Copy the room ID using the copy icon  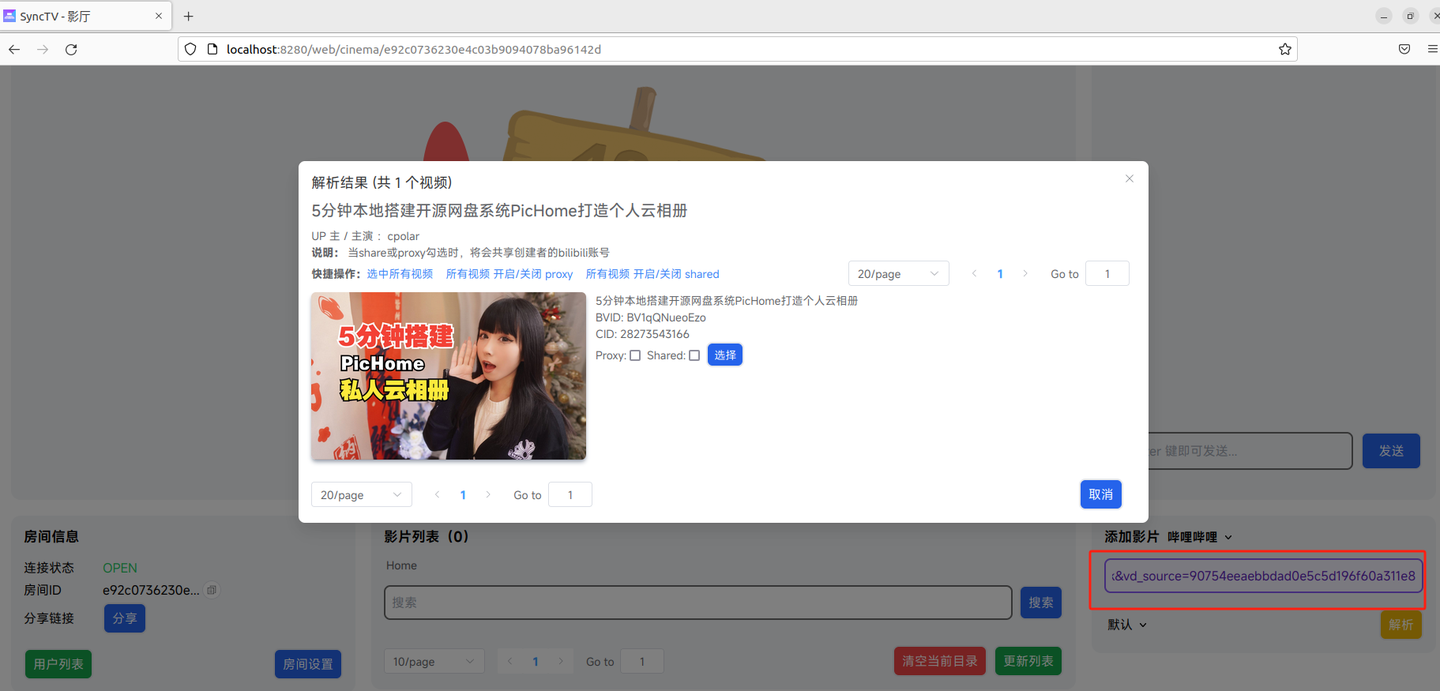click(x=211, y=590)
